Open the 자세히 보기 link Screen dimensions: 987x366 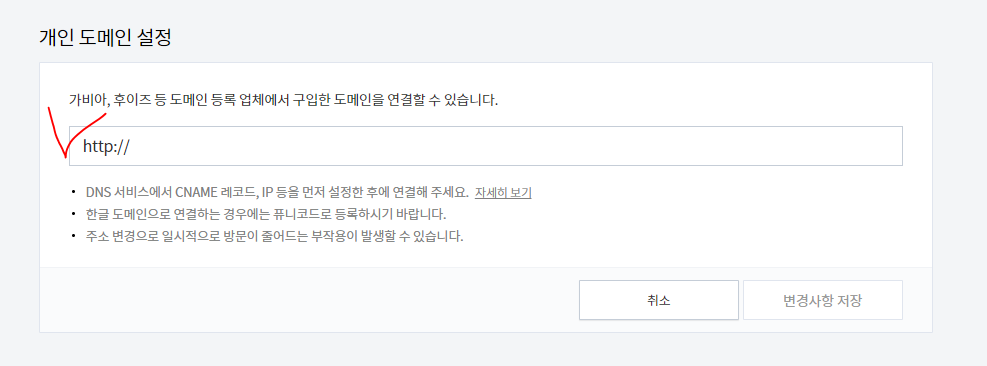tap(503, 192)
